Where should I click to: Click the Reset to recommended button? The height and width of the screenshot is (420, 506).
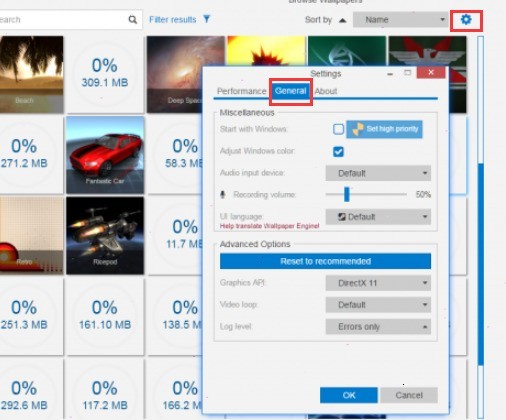325,261
